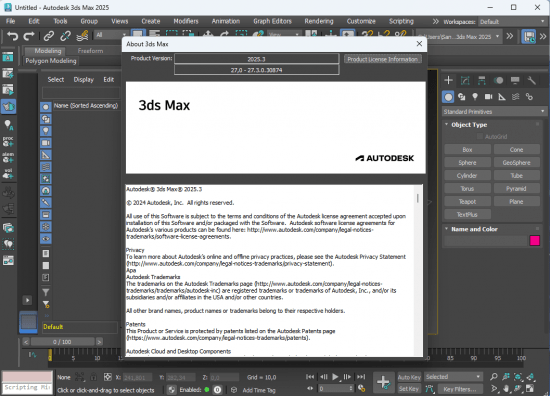Collapse the Object Type rollout
The width and height of the screenshot is (550, 396).
(x=447, y=125)
